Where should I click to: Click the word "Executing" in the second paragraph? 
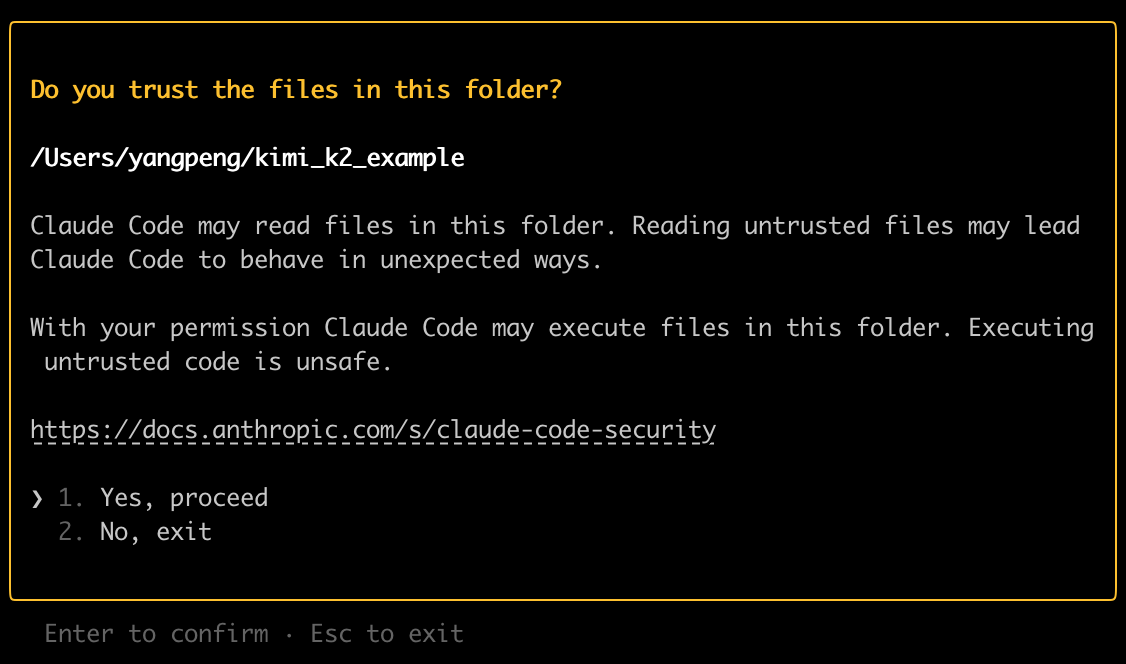tap(1031, 328)
